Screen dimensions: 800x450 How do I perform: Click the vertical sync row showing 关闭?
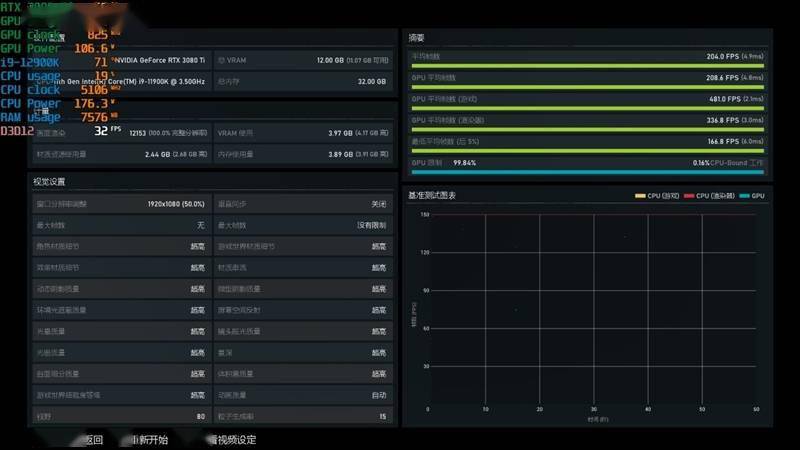[x=302, y=203]
